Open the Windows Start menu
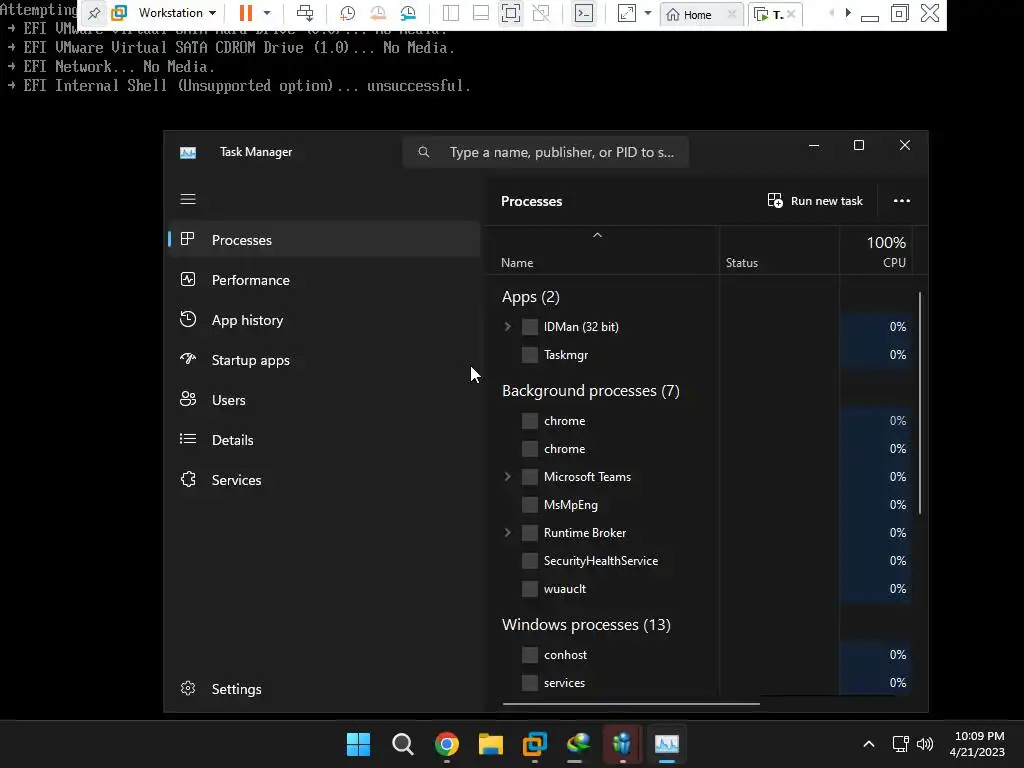 tap(359, 744)
